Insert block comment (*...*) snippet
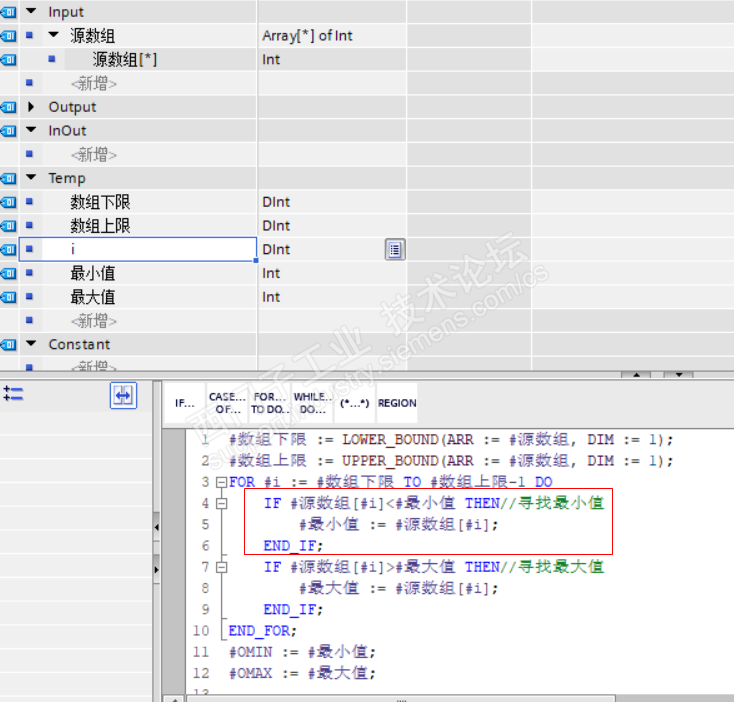 point(354,403)
